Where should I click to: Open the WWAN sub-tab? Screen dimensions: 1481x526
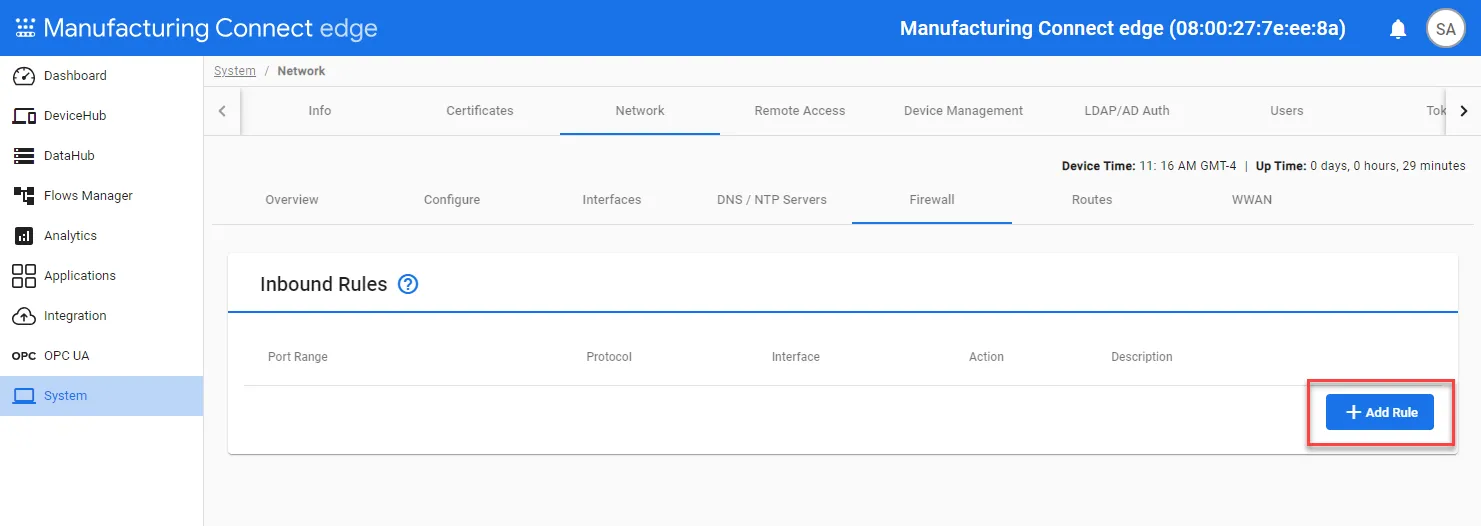tap(1252, 200)
